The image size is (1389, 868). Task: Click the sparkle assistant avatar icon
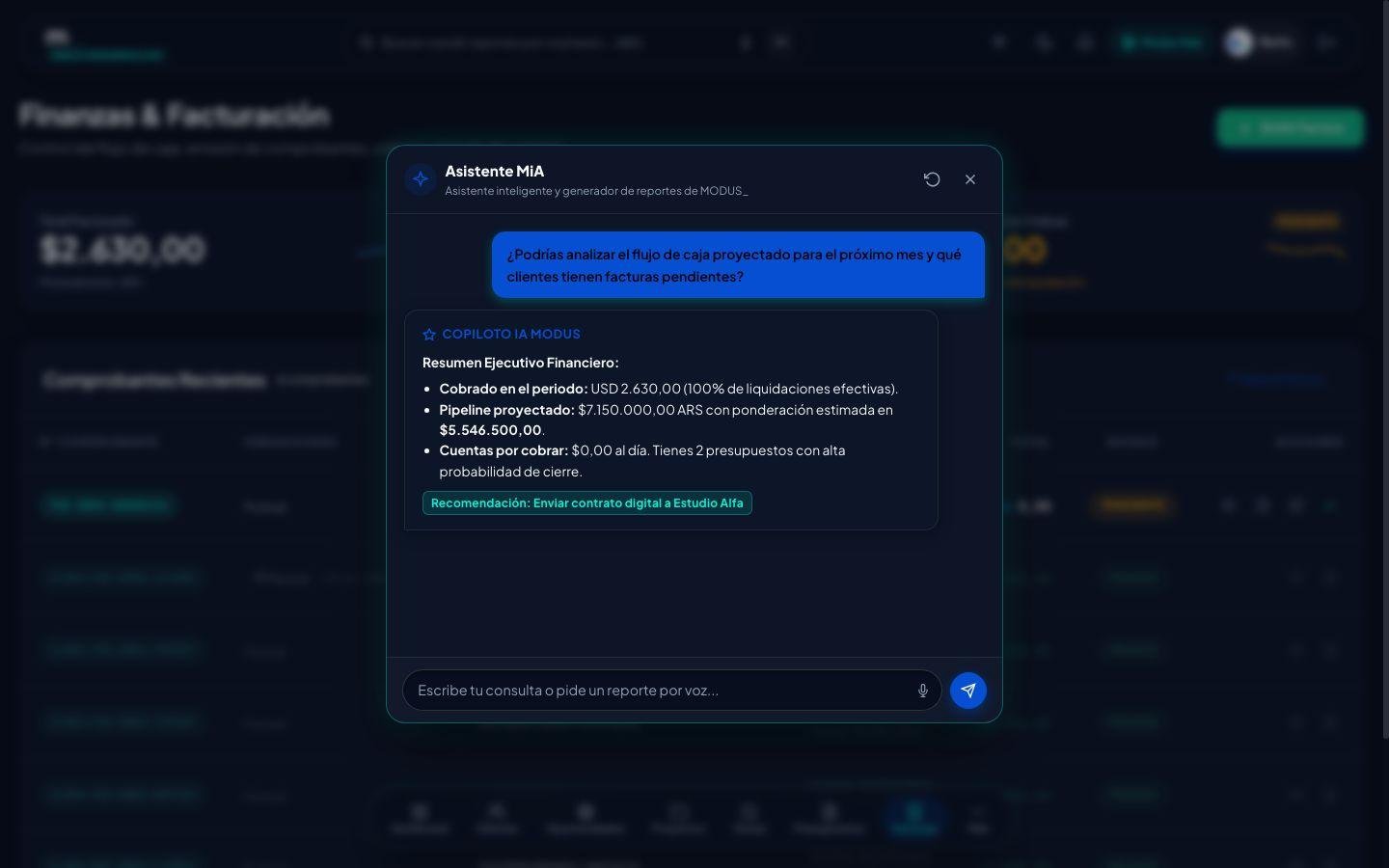[x=421, y=179]
